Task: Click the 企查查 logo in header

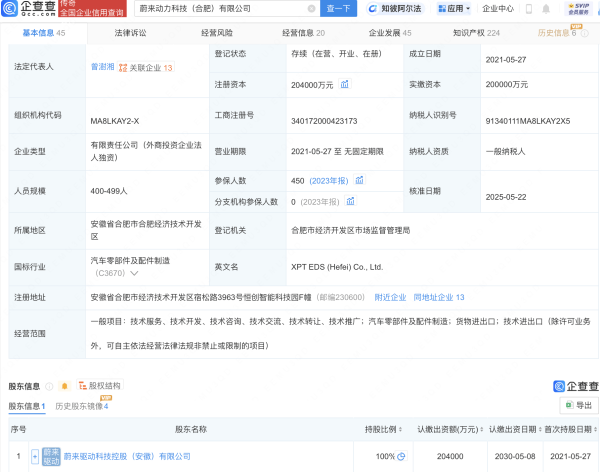Action: (26, 9)
